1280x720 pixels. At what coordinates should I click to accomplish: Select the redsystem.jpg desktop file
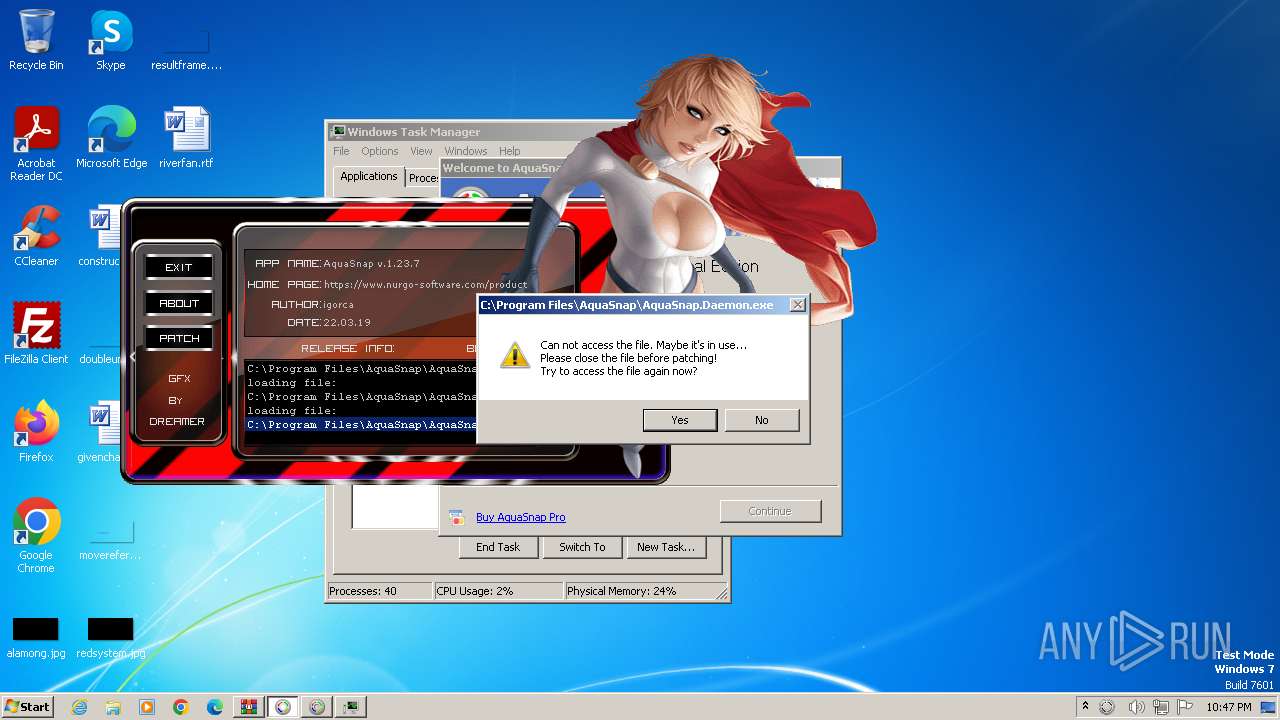(110, 637)
